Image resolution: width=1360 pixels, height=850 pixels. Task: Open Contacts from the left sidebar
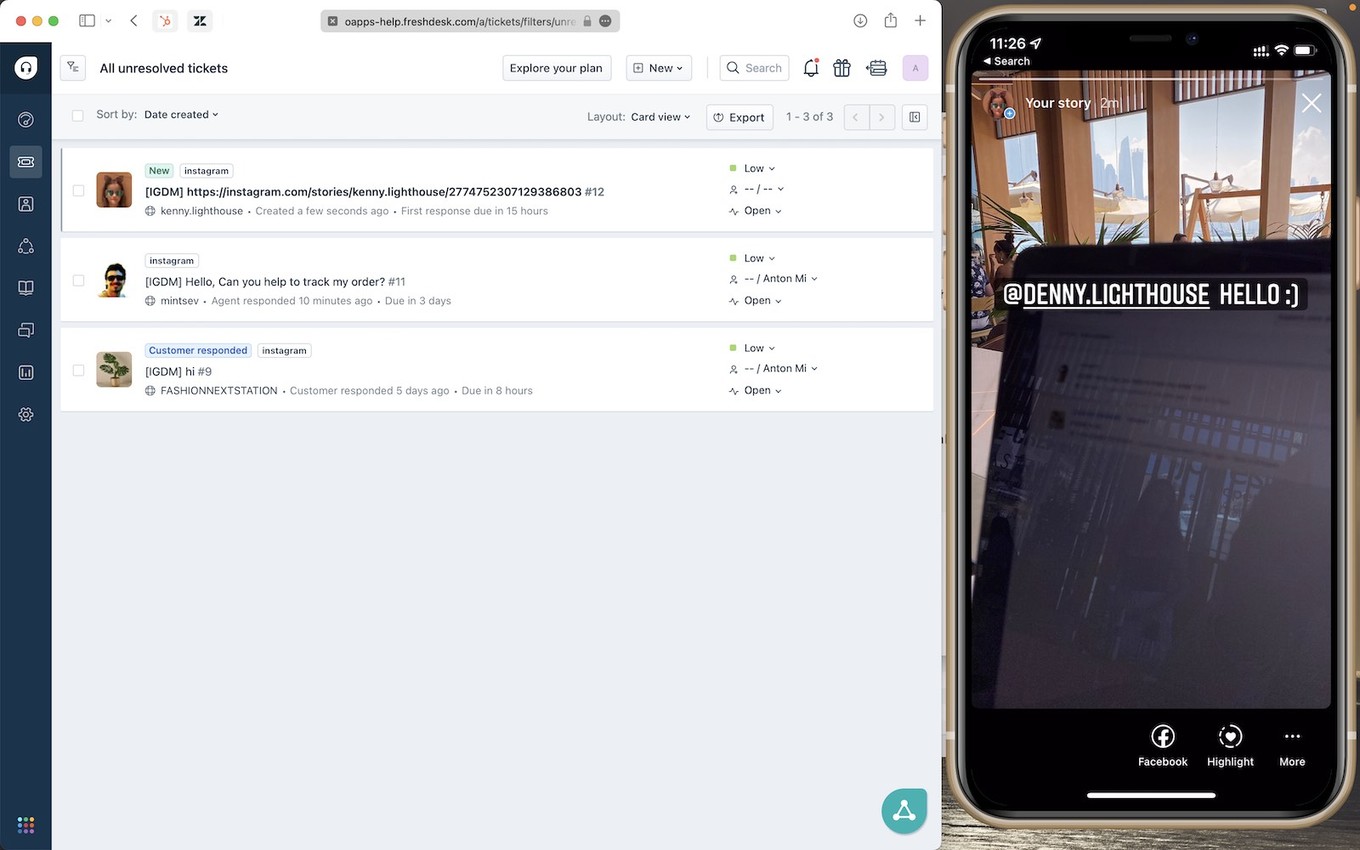coord(25,203)
